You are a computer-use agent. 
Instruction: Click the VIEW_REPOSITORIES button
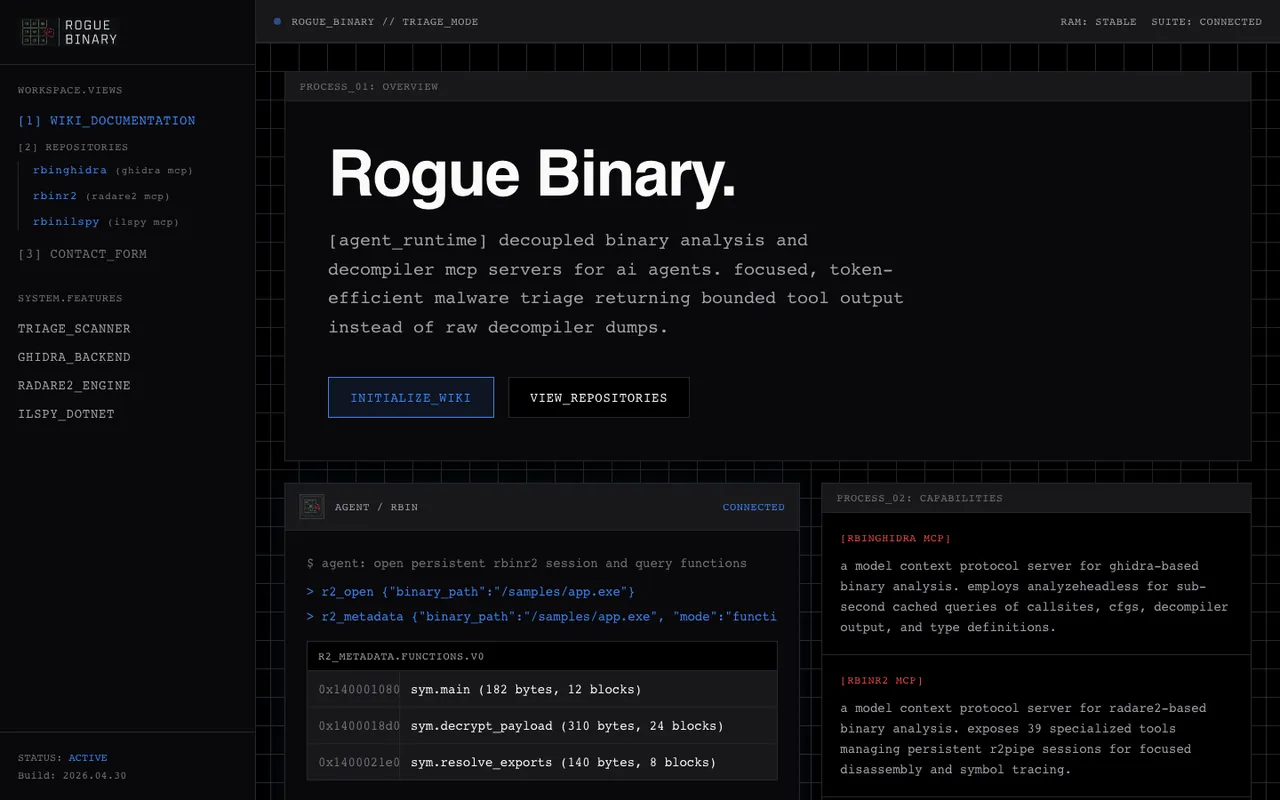(599, 397)
